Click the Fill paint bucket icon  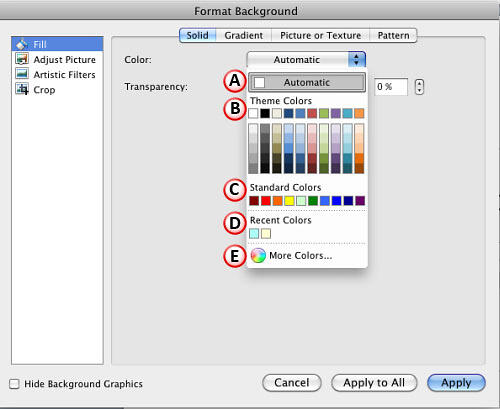pyautogui.click(x=22, y=44)
